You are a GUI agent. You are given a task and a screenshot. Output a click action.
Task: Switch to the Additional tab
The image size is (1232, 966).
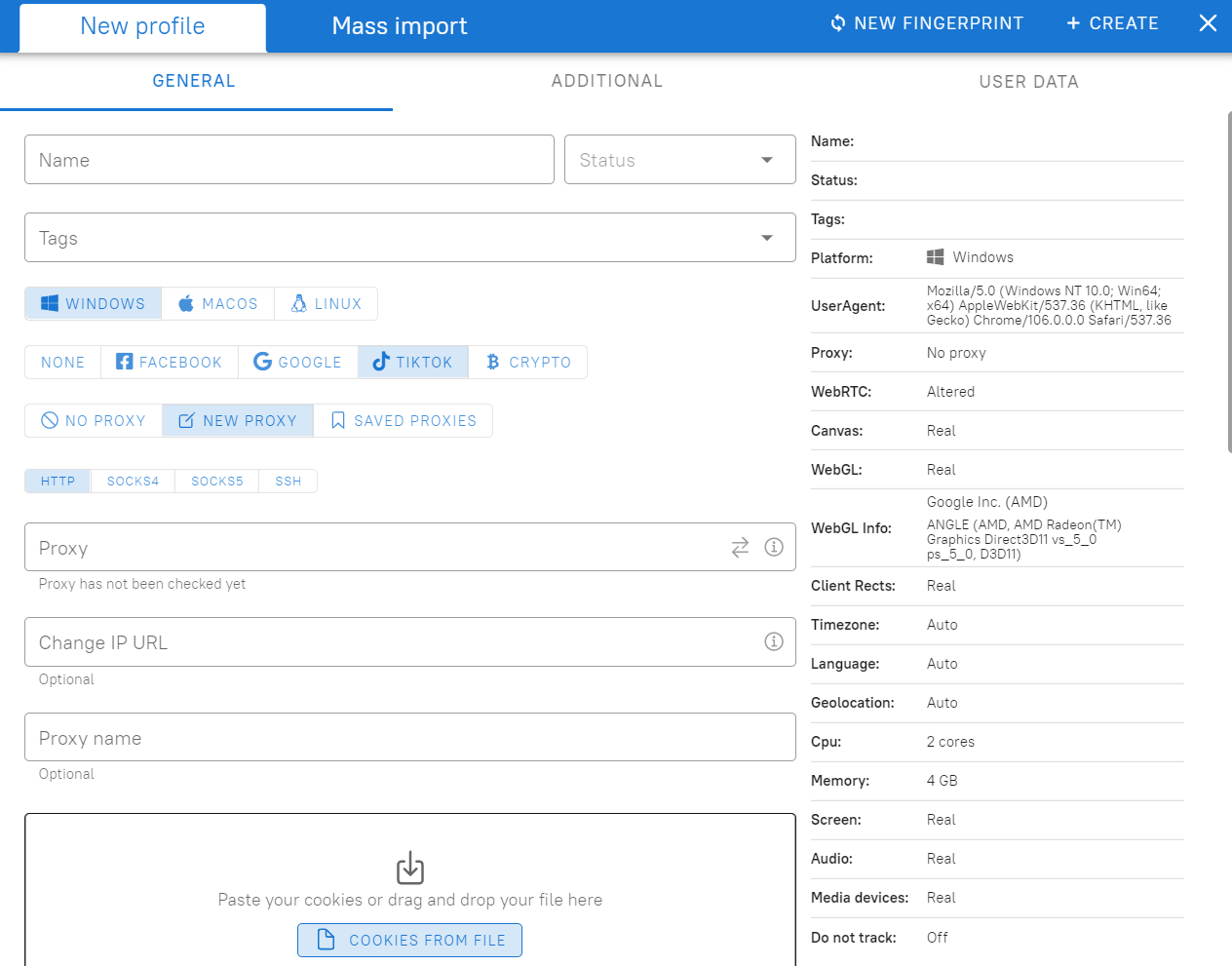pos(607,81)
